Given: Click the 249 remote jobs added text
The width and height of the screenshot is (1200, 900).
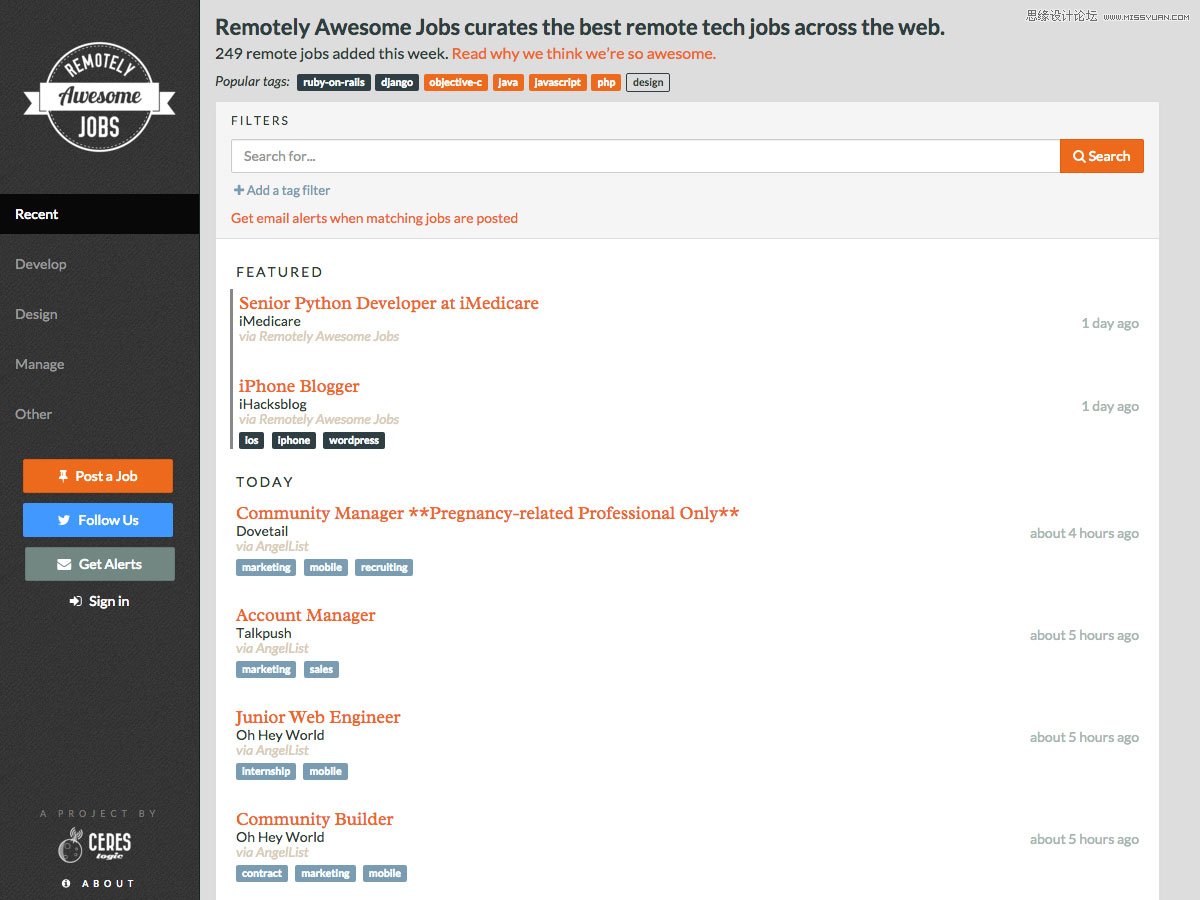Looking at the screenshot, I should [331, 54].
